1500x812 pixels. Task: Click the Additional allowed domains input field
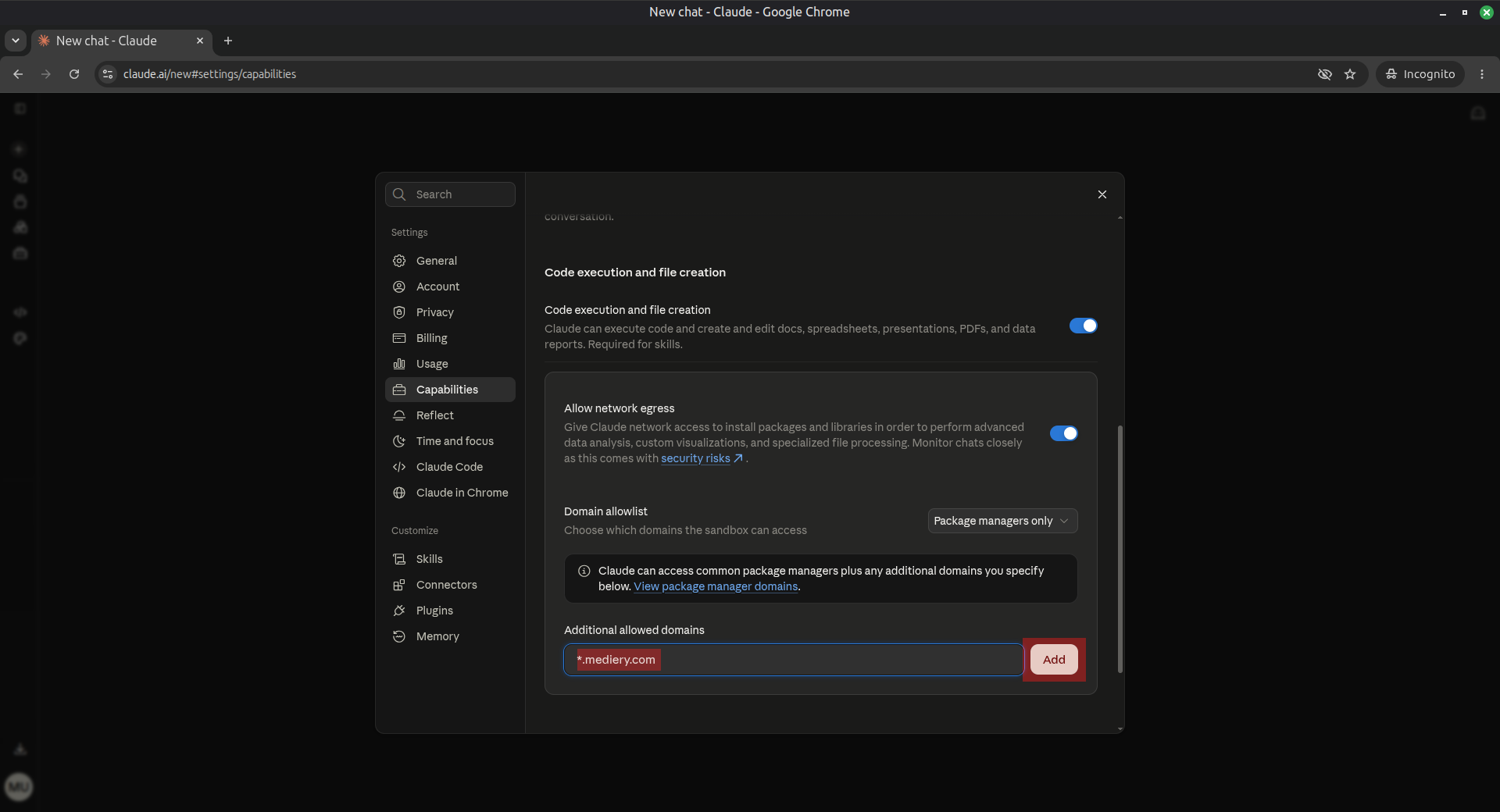[794, 660]
